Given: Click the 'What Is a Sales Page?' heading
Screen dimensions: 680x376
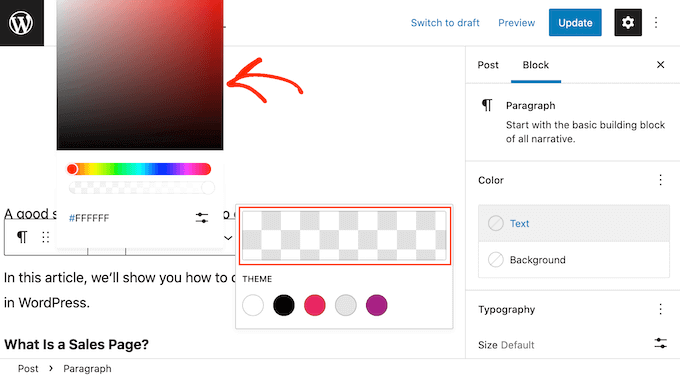Looking at the screenshot, I should click(76, 344).
